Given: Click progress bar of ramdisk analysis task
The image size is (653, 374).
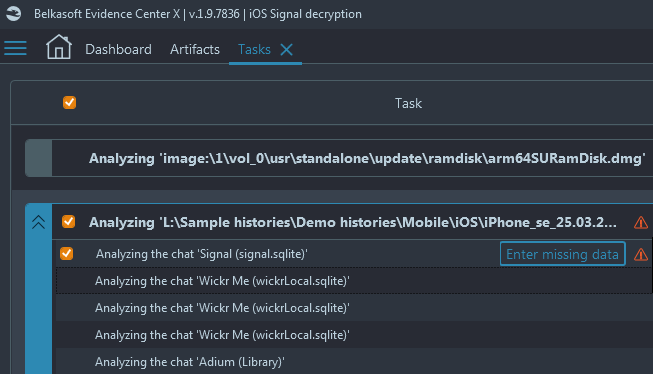Looking at the screenshot, I should click(38, 158).
